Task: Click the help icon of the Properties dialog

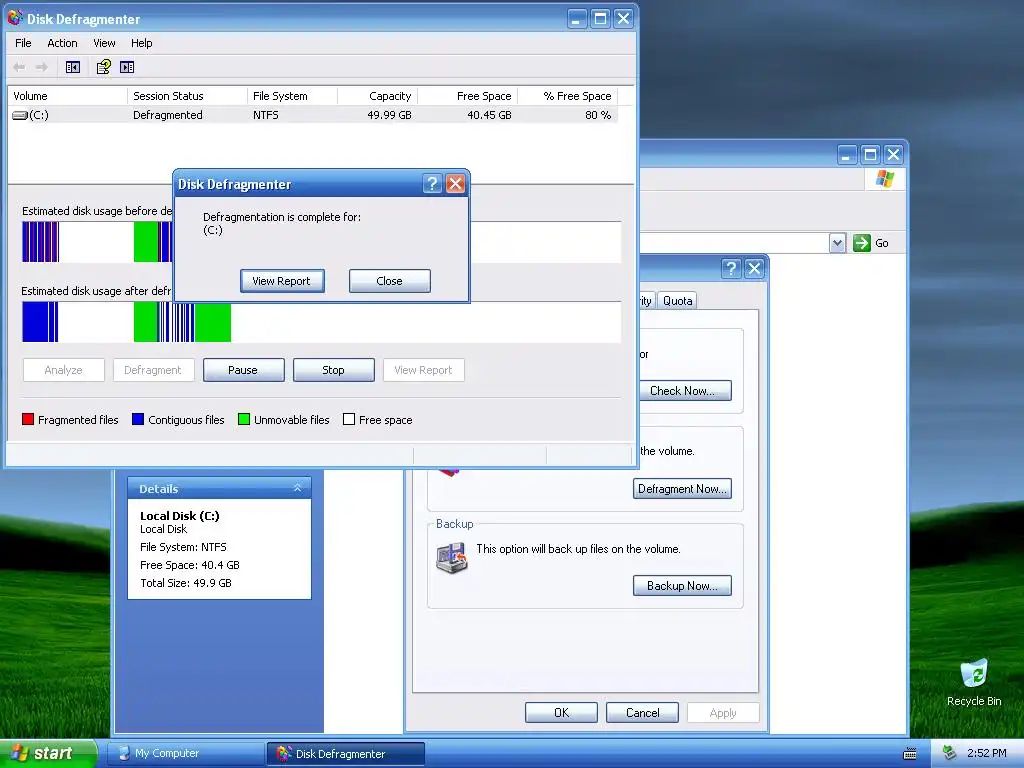Action: 731,268
